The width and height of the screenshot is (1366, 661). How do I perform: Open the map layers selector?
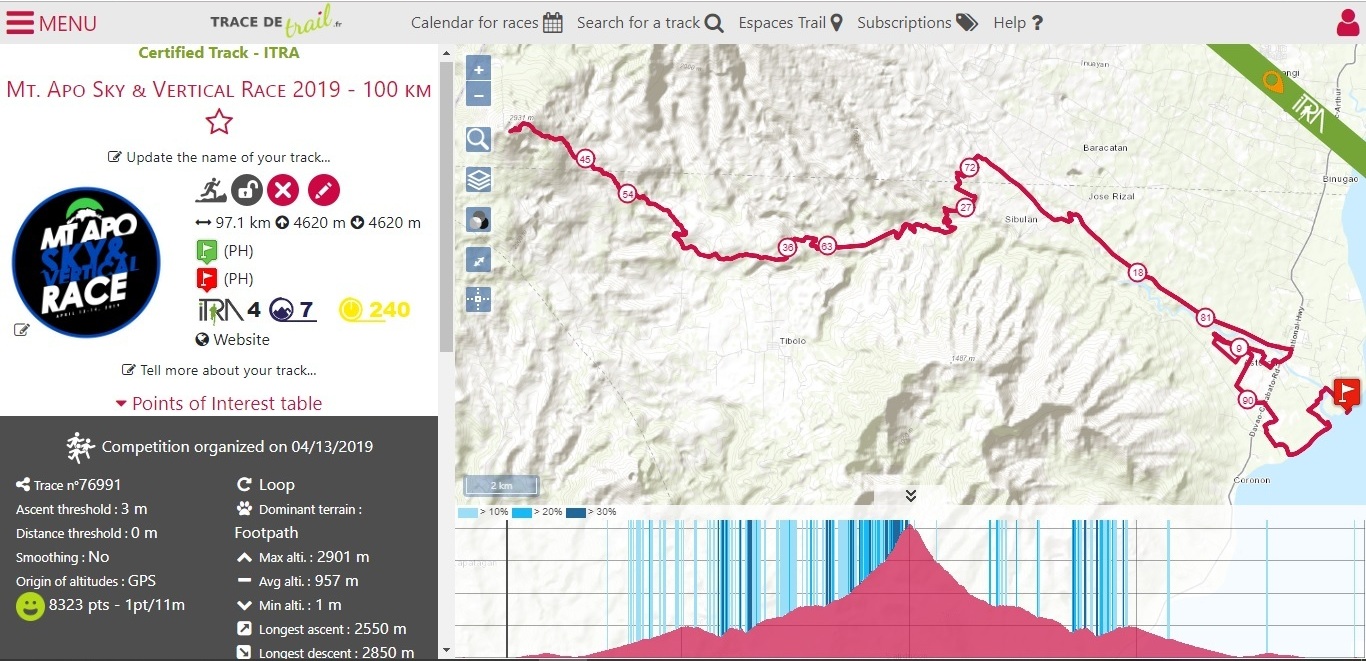pyautogui.click(x=479, y=180)
